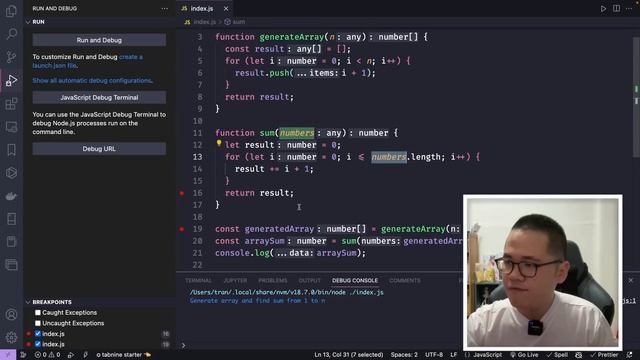The height and width of the screenshot is (360, 640).
Task: Click the Debug URL button
Action: click(99, 149)
